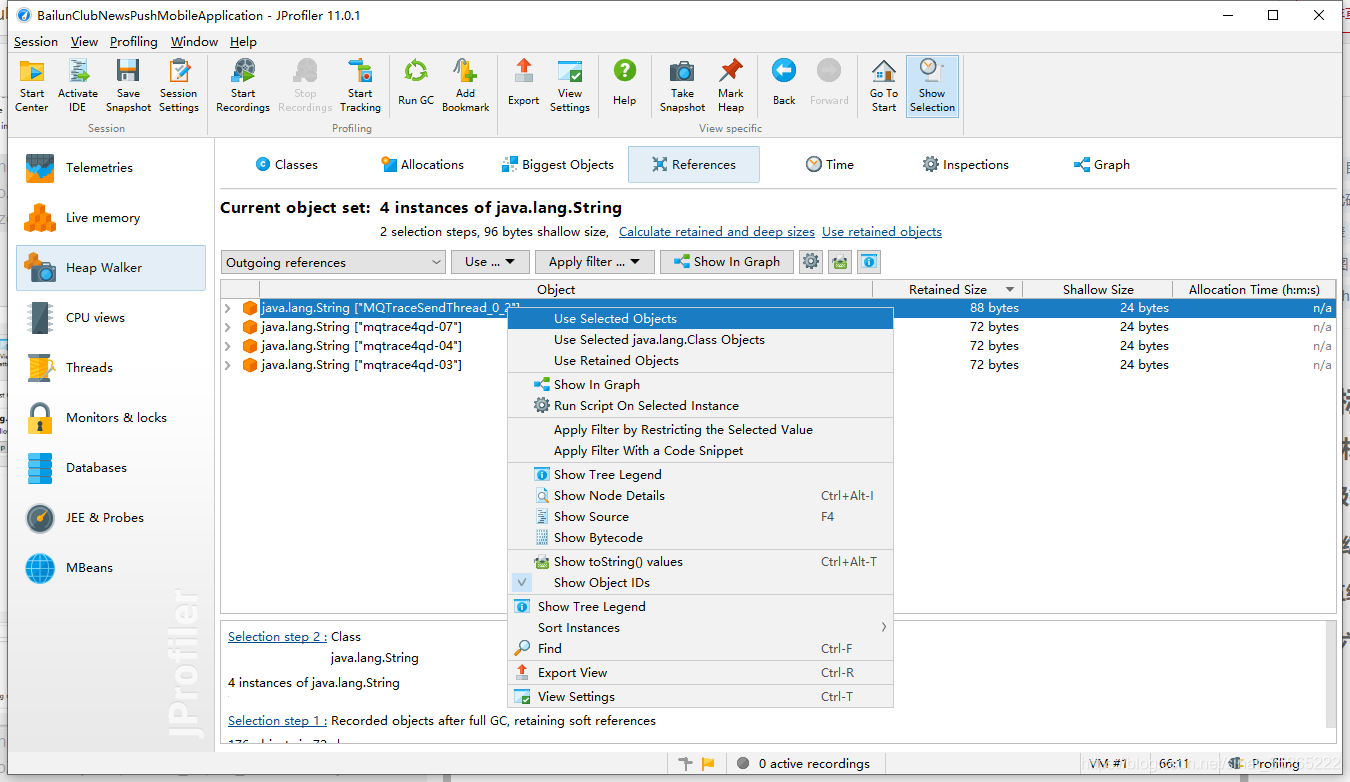The image size is (1350, 782).
Task: Switch to the Biggest Objects tab
Action: pos(558,164)
